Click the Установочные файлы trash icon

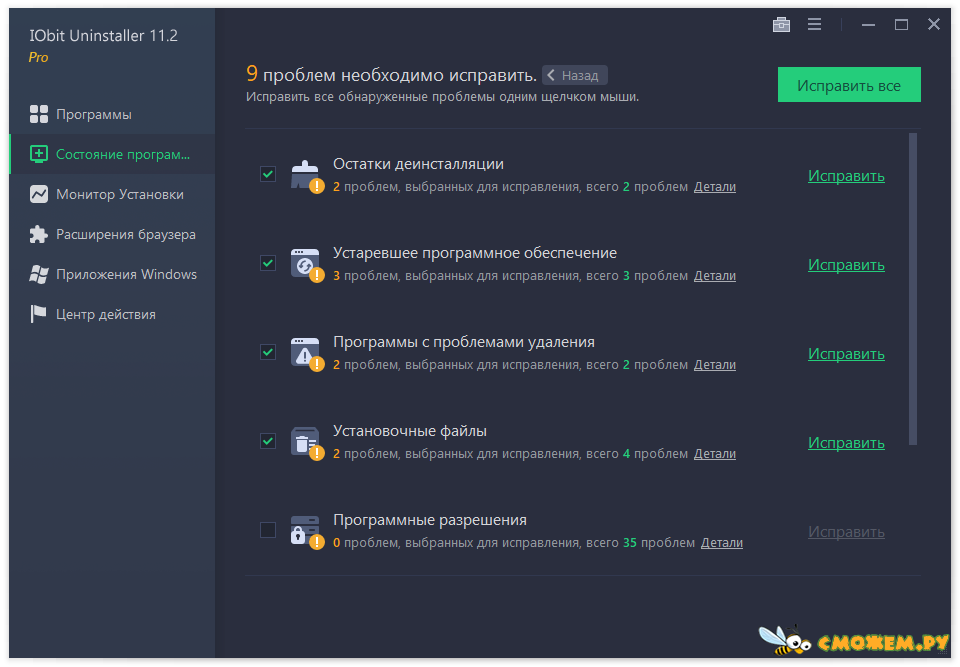click(x=306, y=443)
